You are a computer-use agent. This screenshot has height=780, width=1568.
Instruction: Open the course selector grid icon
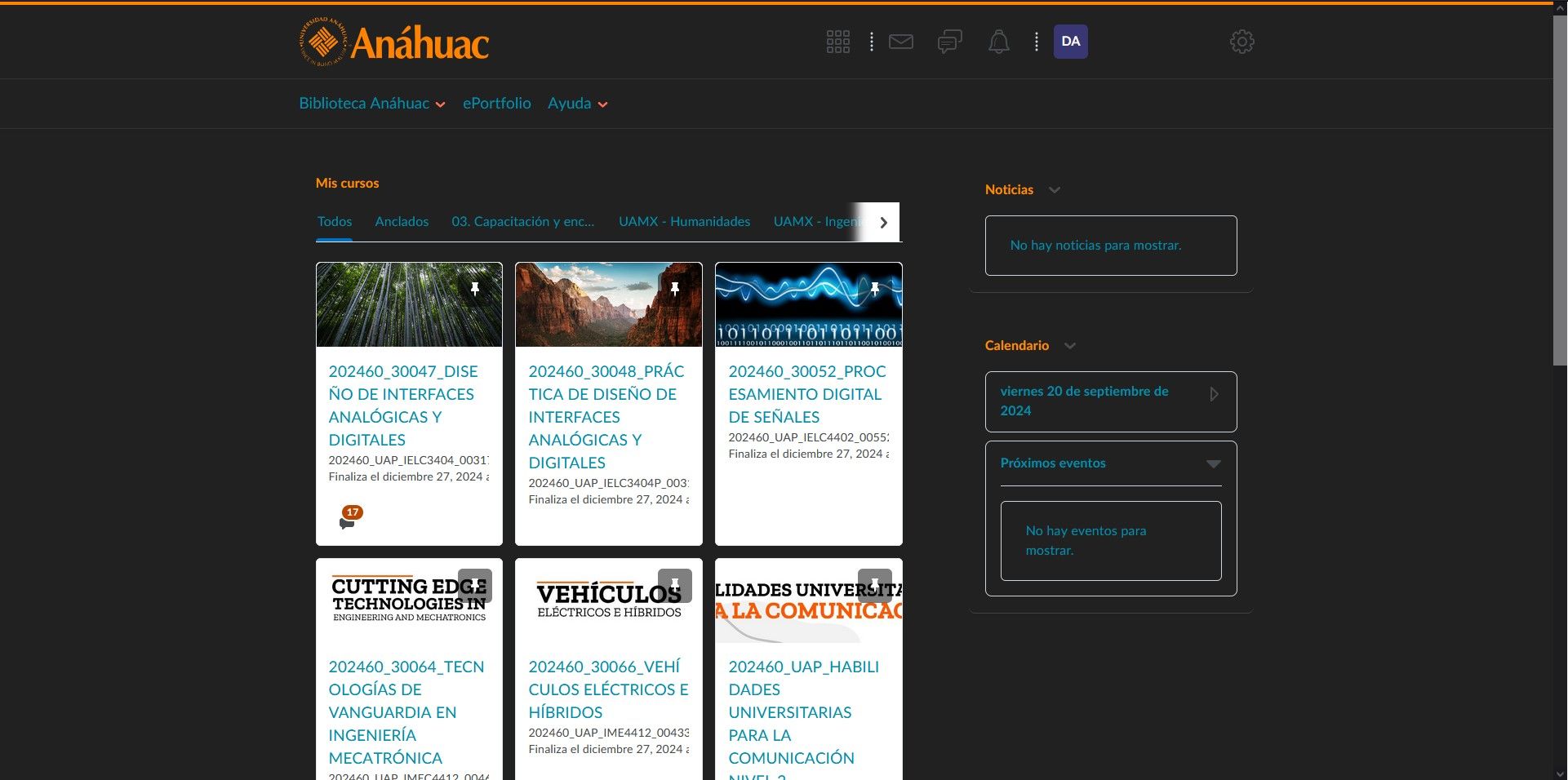point(838,42)
